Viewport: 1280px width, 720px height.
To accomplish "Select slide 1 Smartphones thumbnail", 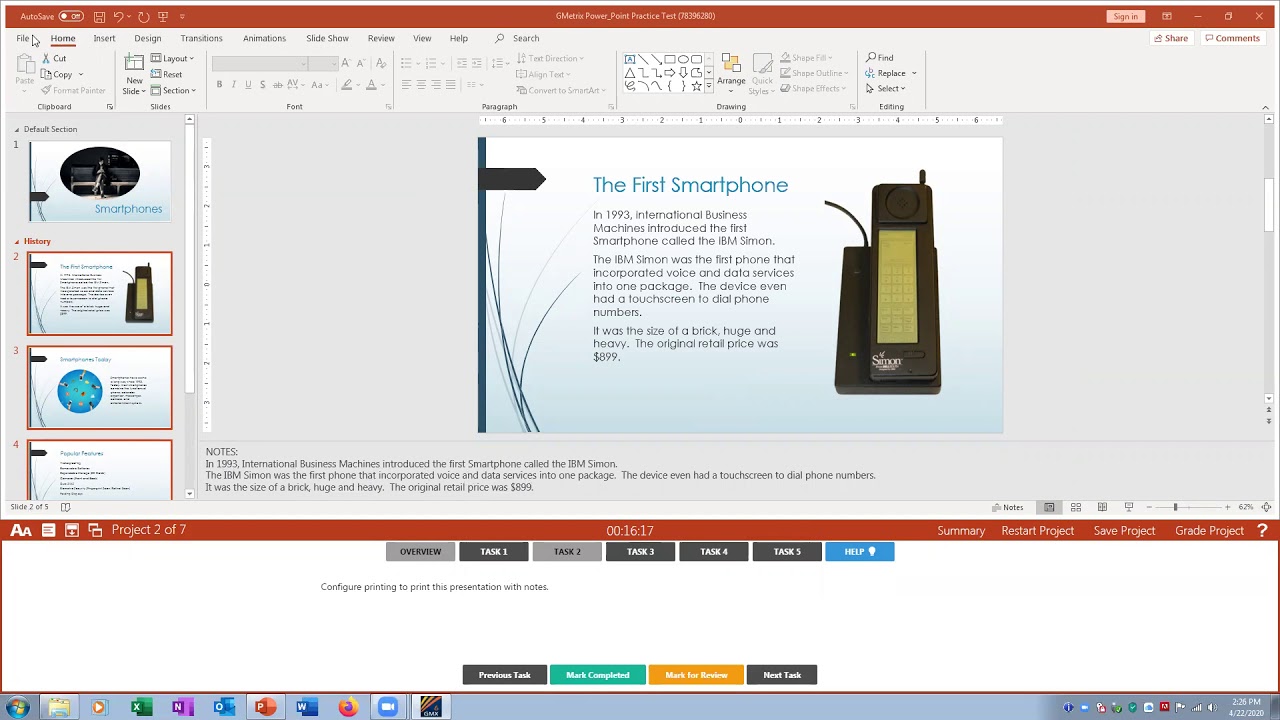I will 100,181.
